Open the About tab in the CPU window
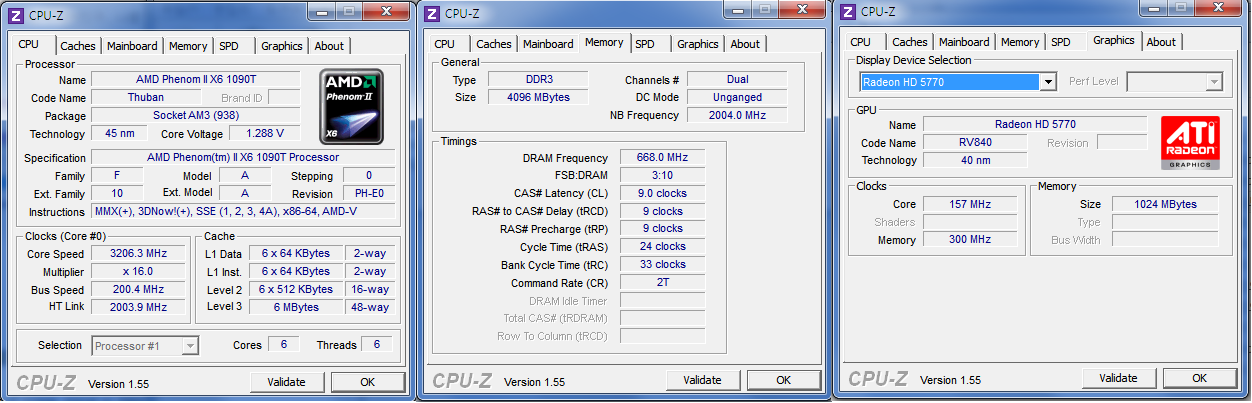 (329, 46)
